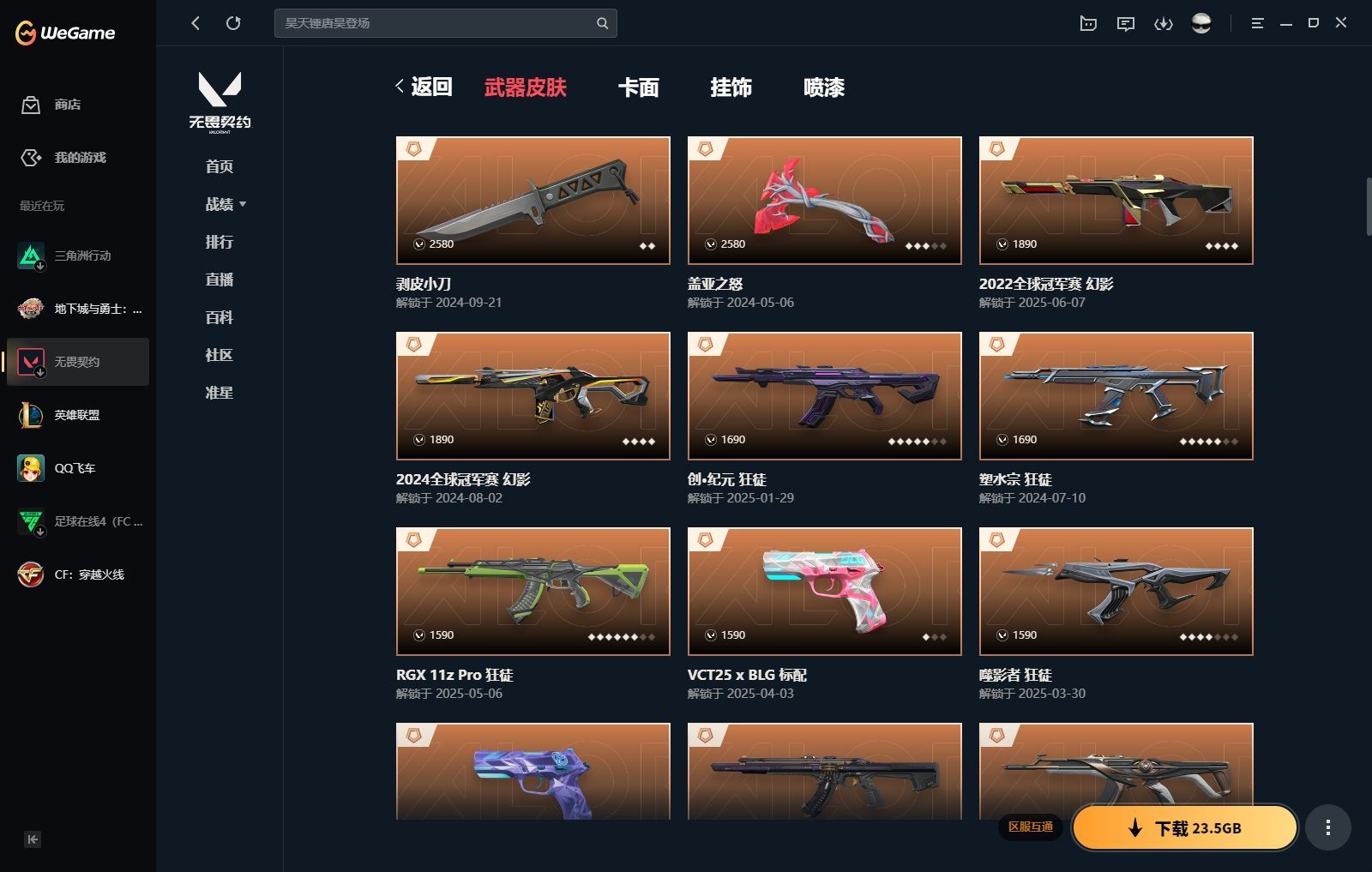
Task: Open the messages chat icon
Action: (1126, 23)
